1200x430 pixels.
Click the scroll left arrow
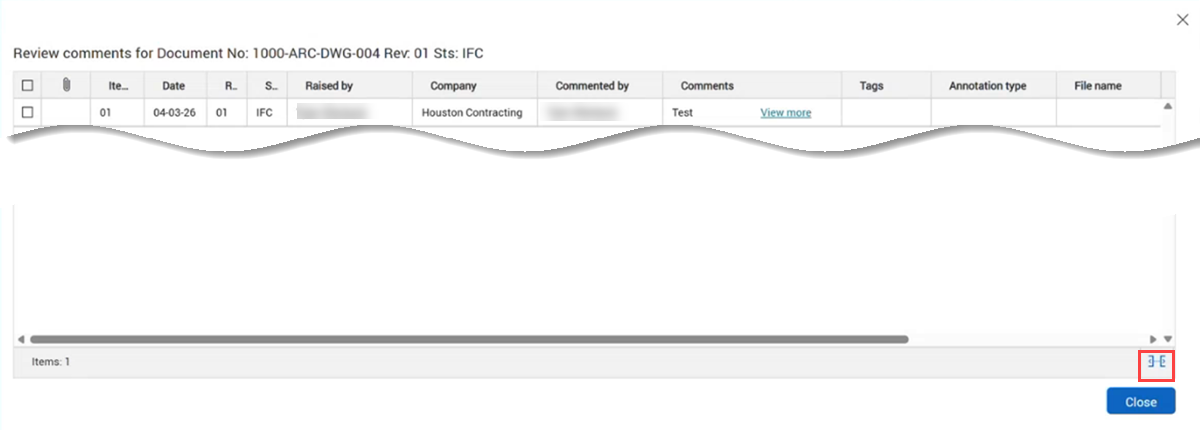pos(21,339)
